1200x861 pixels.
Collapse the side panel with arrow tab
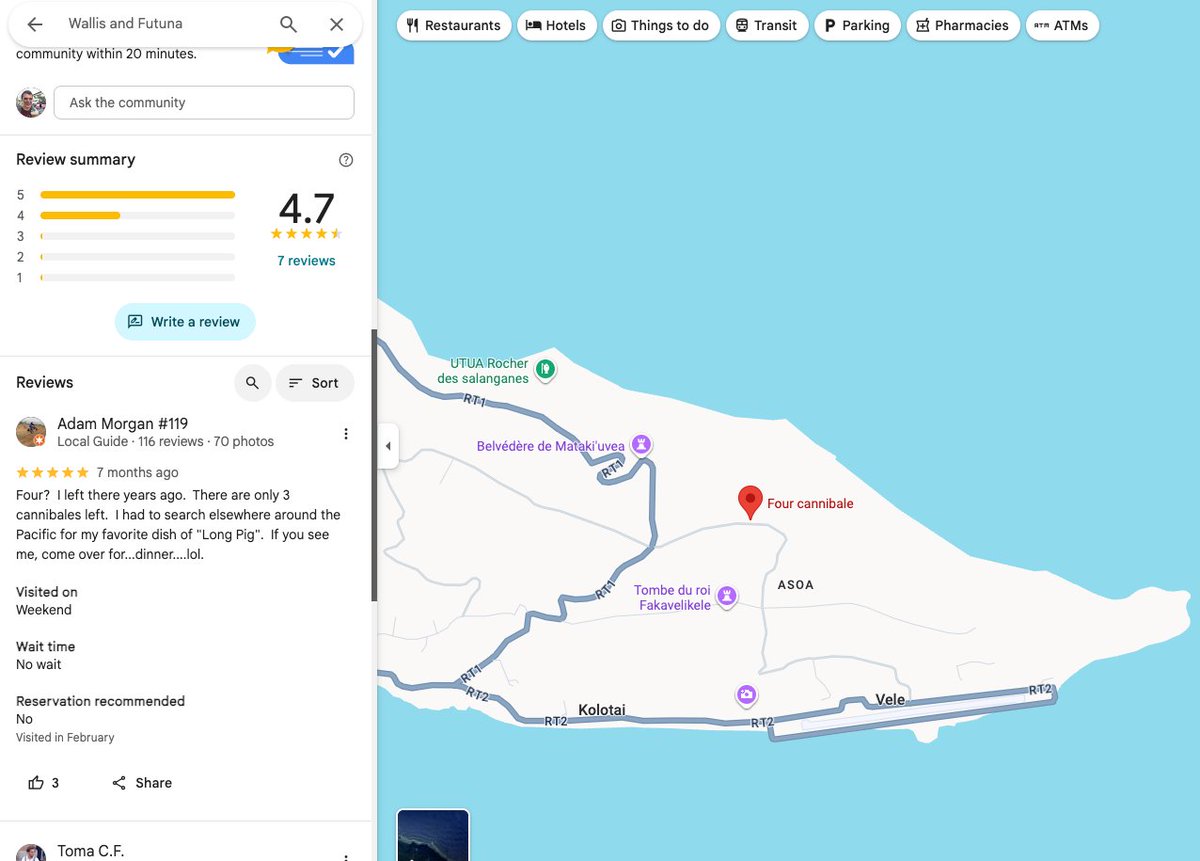tap(388, 446)
